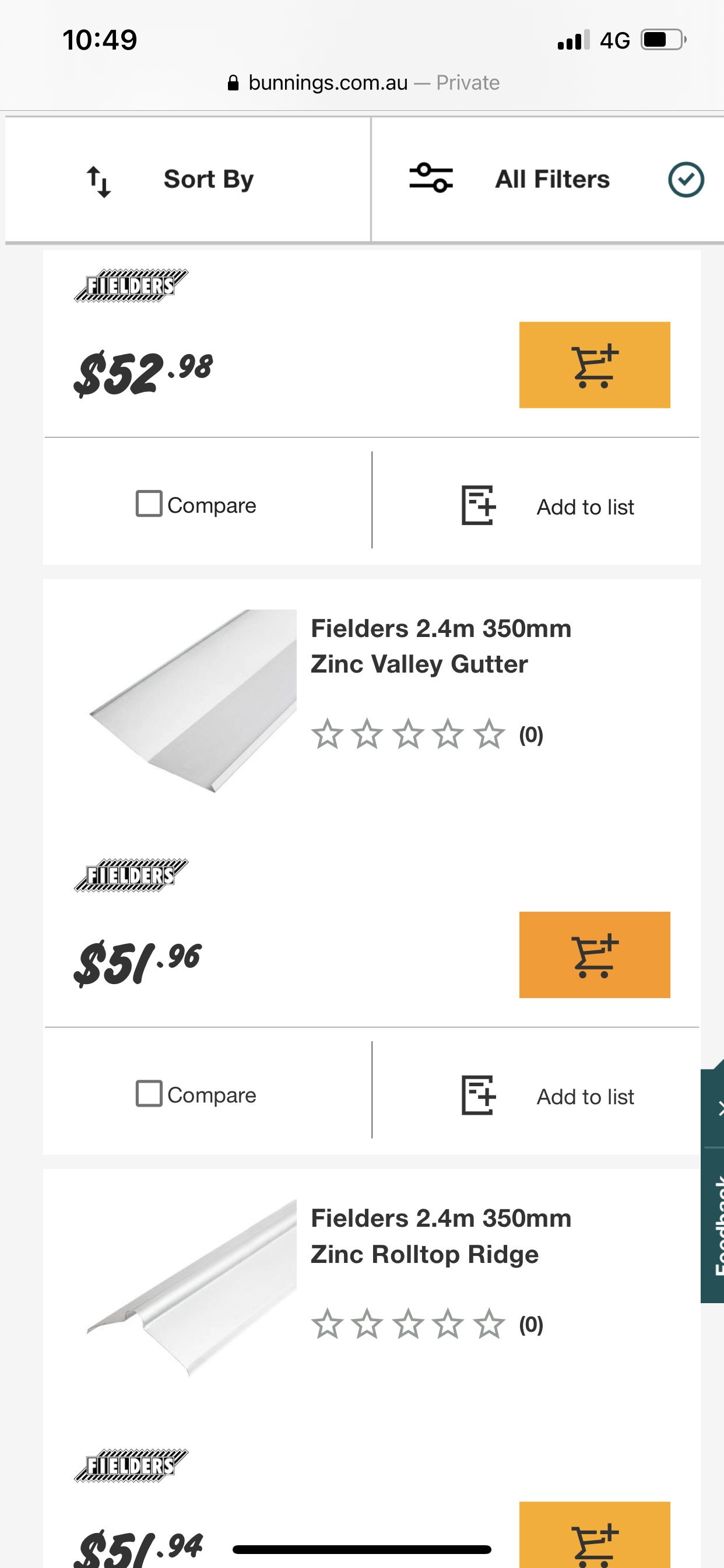
Task: Open the Sort By options
Action: tap(207, 178)
